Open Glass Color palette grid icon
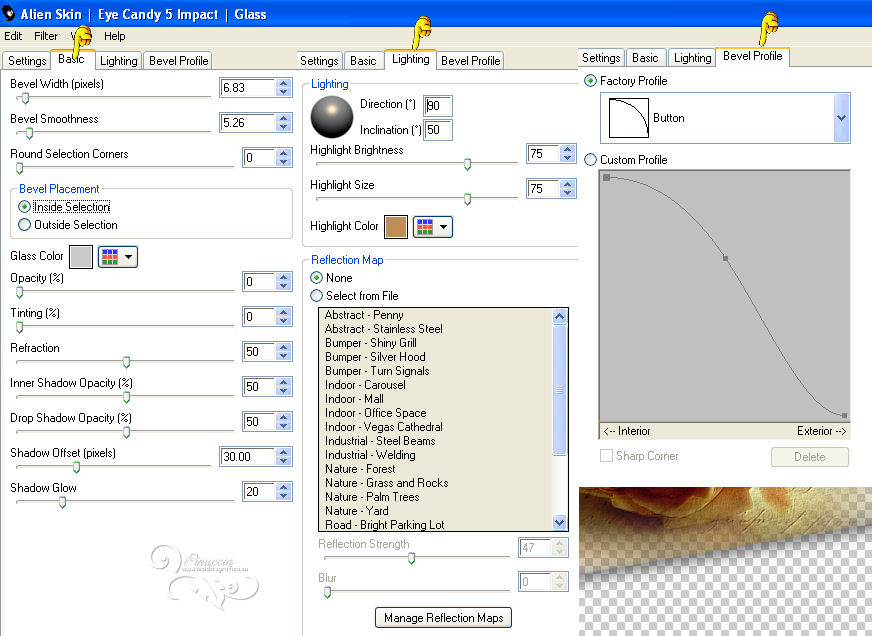872x636 pixels. [110, 257]
